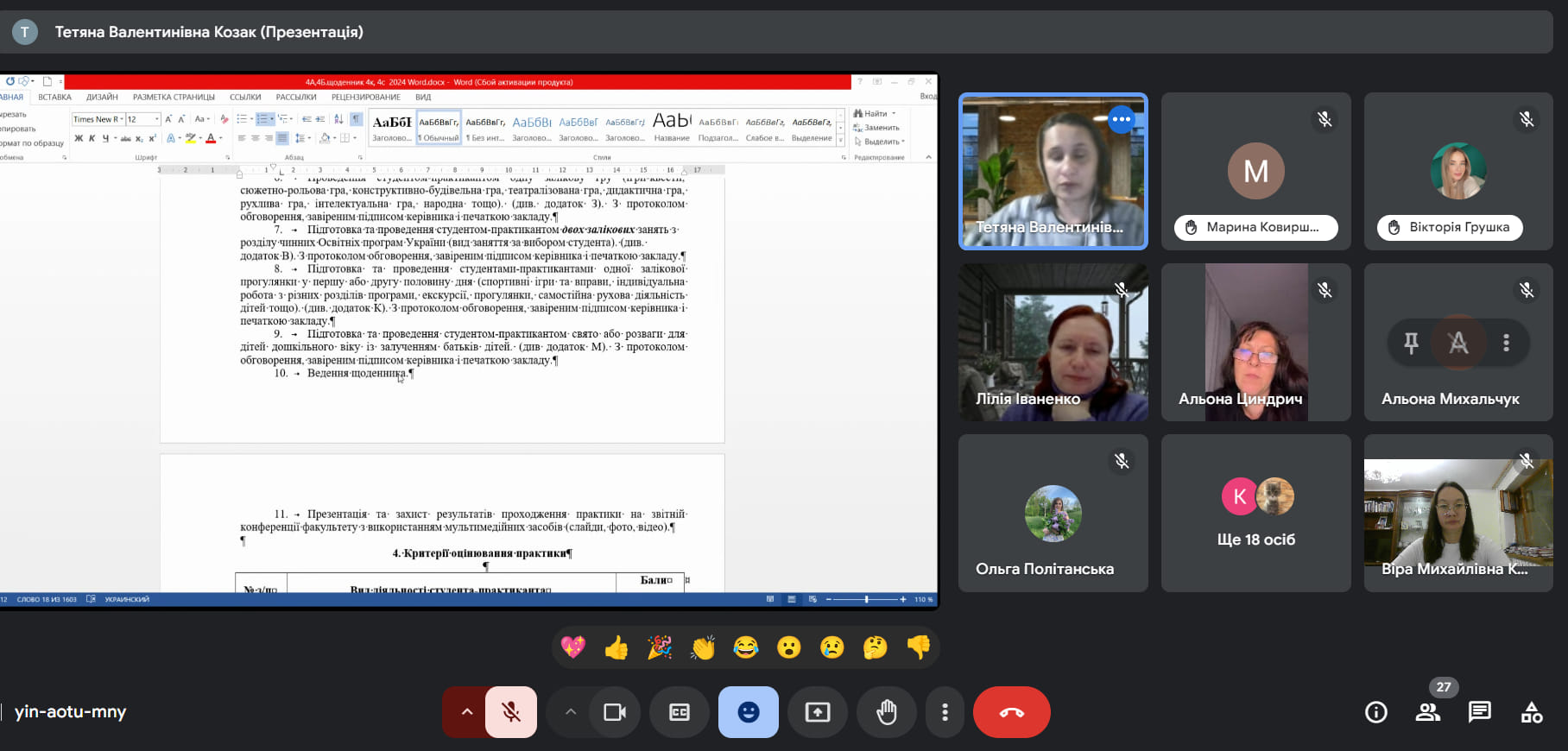
Task: Open the chat panel
Action: (x=1480, y=712)
